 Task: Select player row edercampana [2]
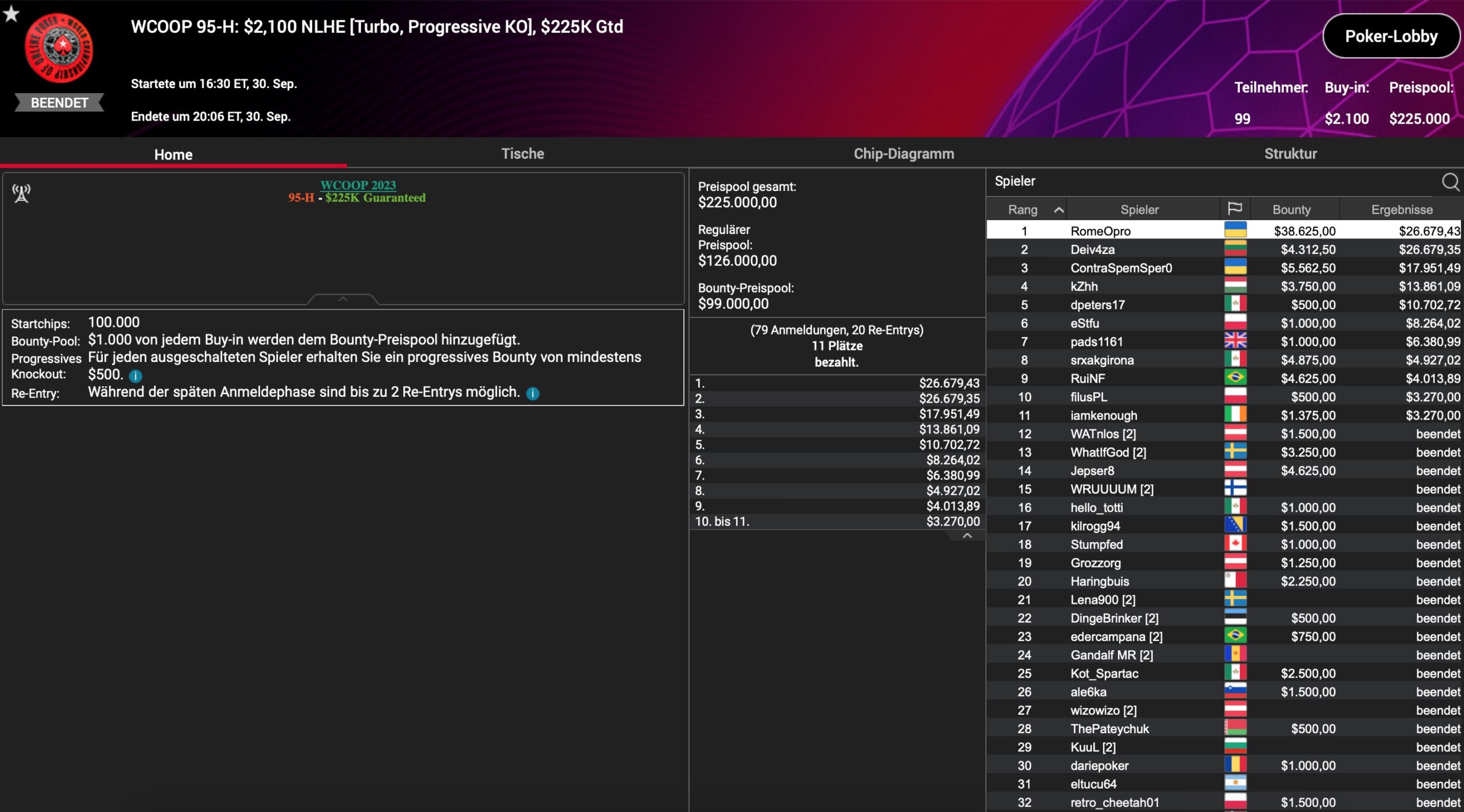coord(1224,636)
